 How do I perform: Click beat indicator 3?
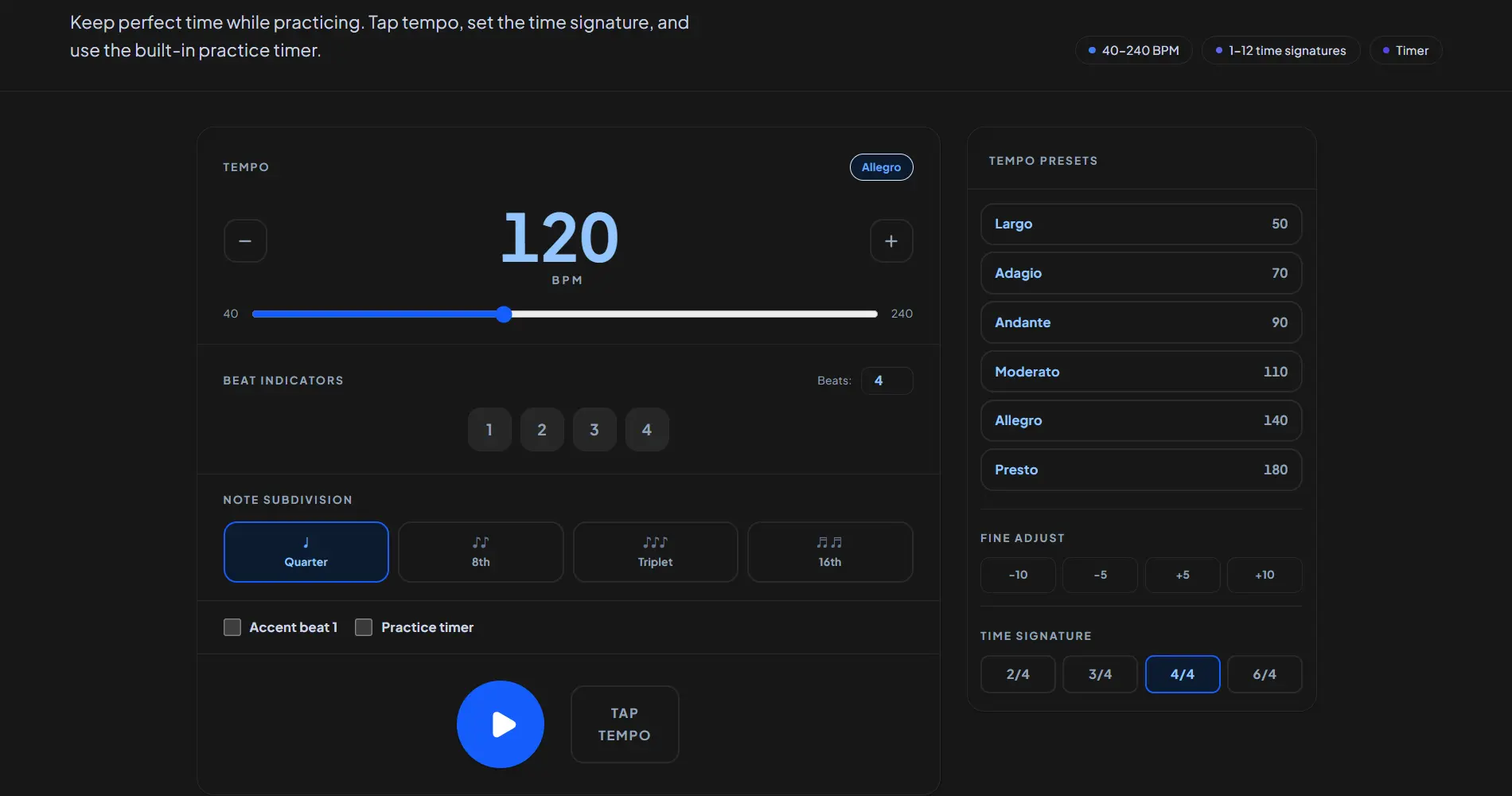click(594, 430)
